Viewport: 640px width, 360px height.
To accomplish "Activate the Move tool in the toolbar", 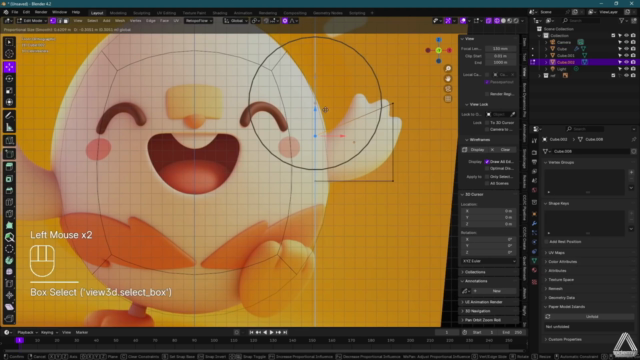I will [9, 67].
